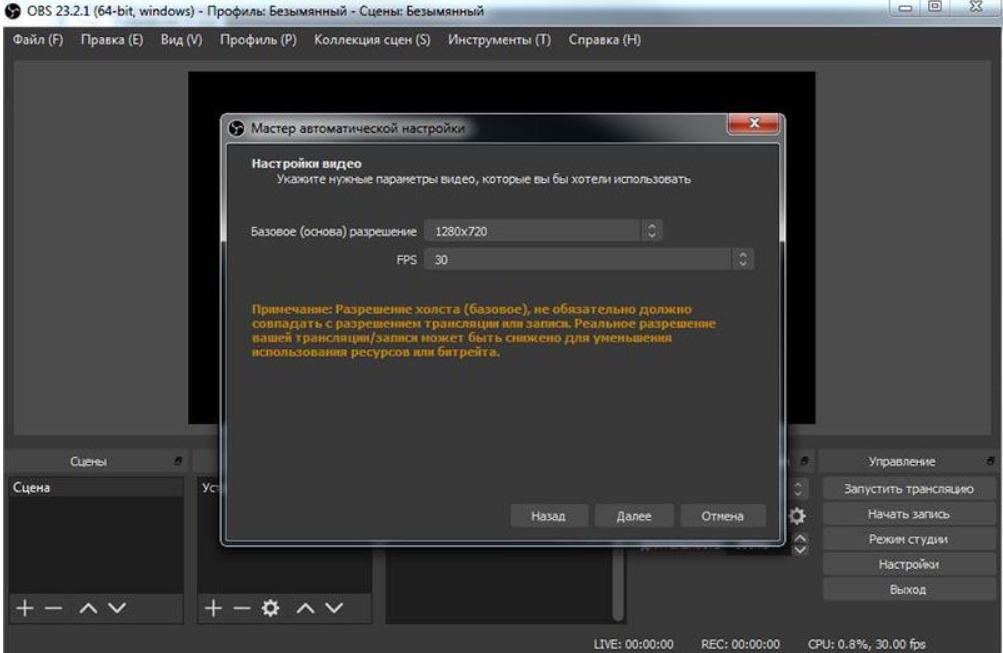The image size is (1003, 653).
Task: Click the LIVE: 00:00:00 status text
Action: (x=633, y=643)
